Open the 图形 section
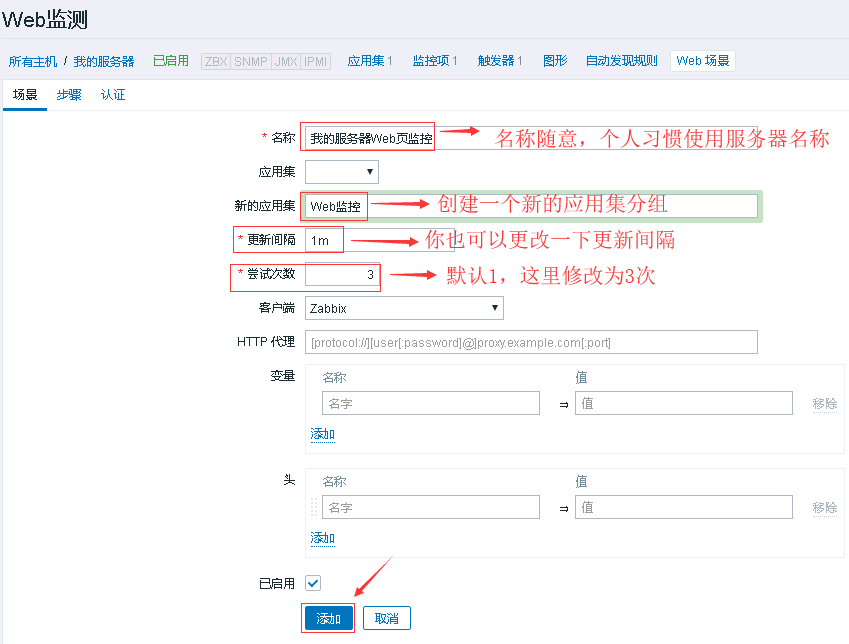 pos(555,61)
